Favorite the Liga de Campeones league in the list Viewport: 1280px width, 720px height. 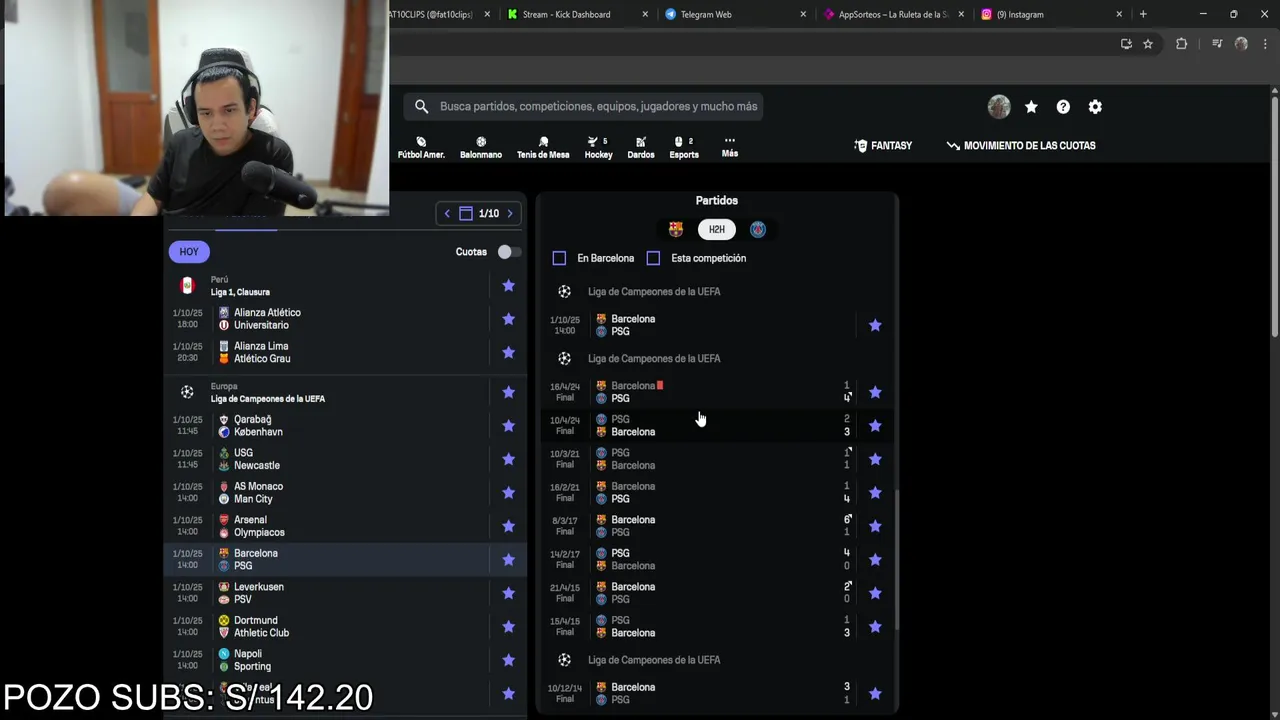point(508,392)
